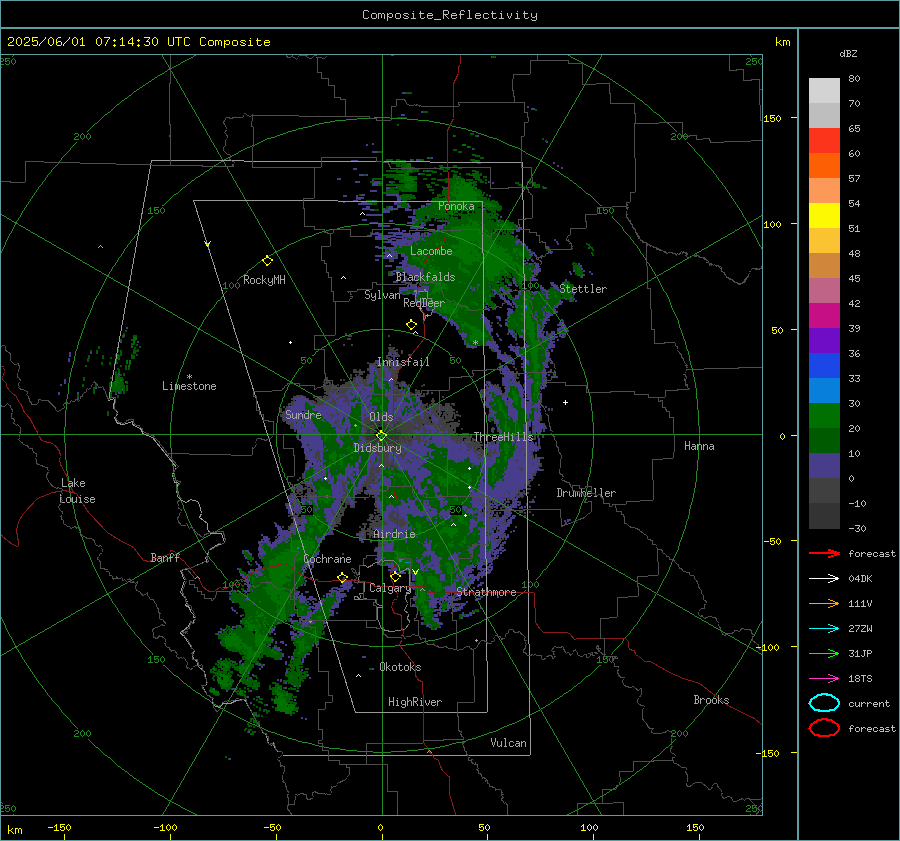Click the Lacombe town label
This screenshot has width=900, height=841.
(431, 251)
